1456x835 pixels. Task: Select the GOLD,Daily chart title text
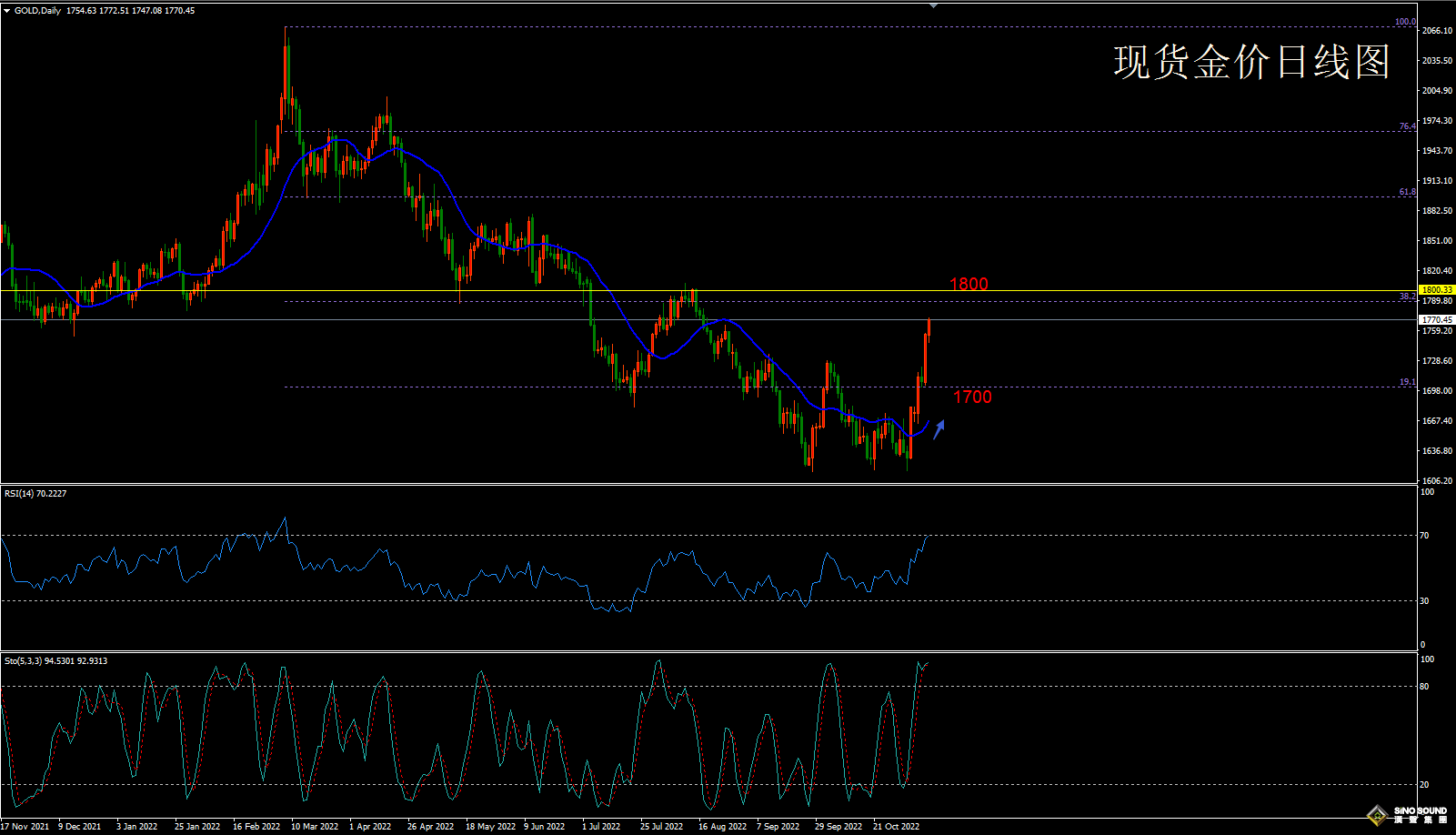[38, 11]
